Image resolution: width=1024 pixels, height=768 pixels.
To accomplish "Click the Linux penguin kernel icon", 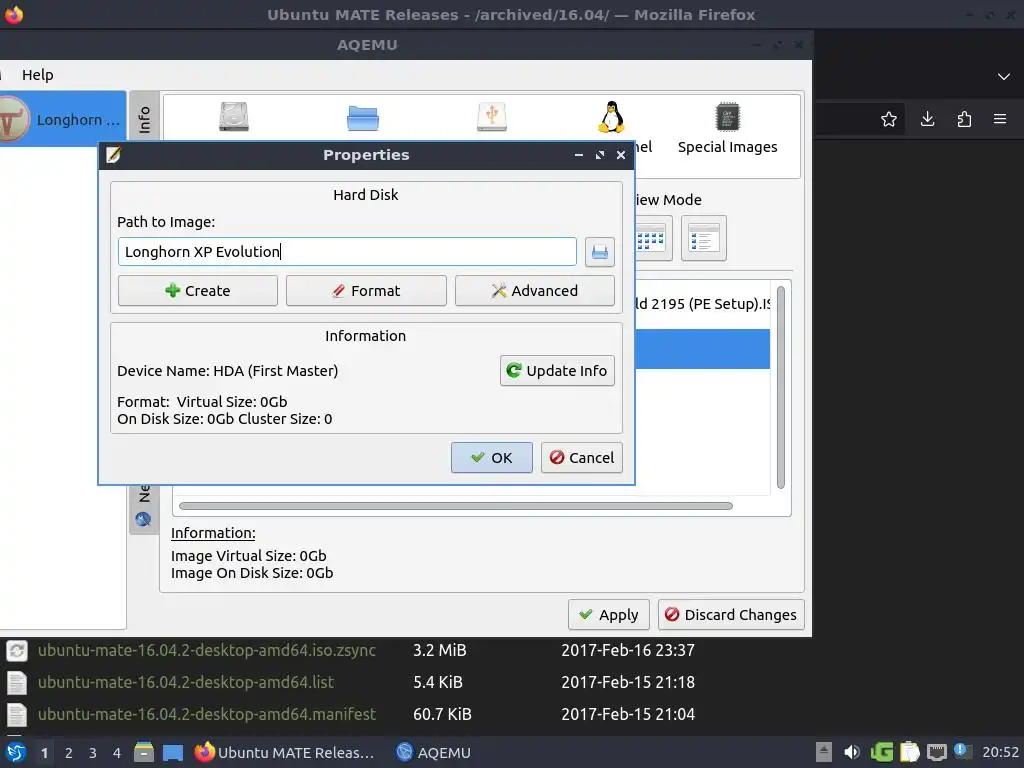I will pos(611,117).
